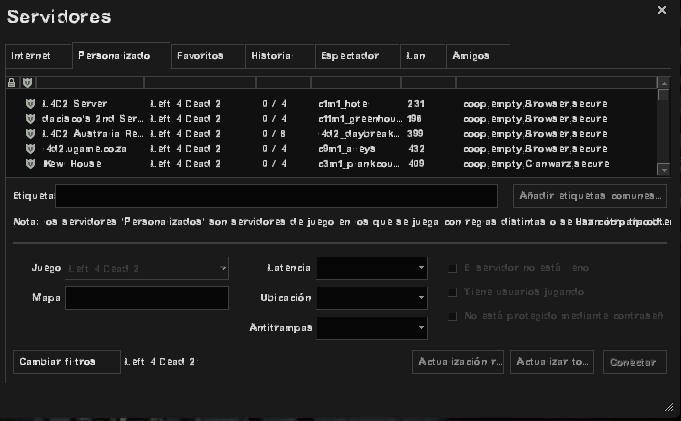Click the password lock column header icon
This screenshot has height=421, width=681.
pos(12,83)
